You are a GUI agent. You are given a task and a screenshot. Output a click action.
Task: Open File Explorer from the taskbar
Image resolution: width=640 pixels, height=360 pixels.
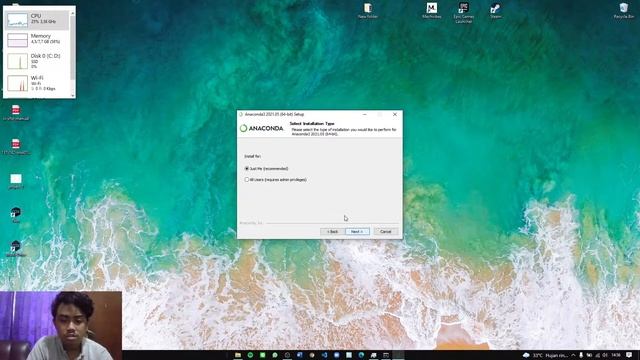238,355
